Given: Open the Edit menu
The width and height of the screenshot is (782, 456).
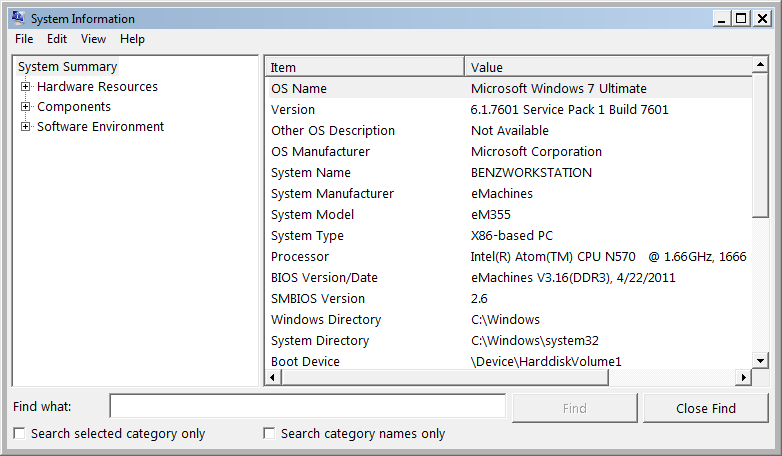Looking at the screenshot, I should pyautogui.click(x=57, y=39).
